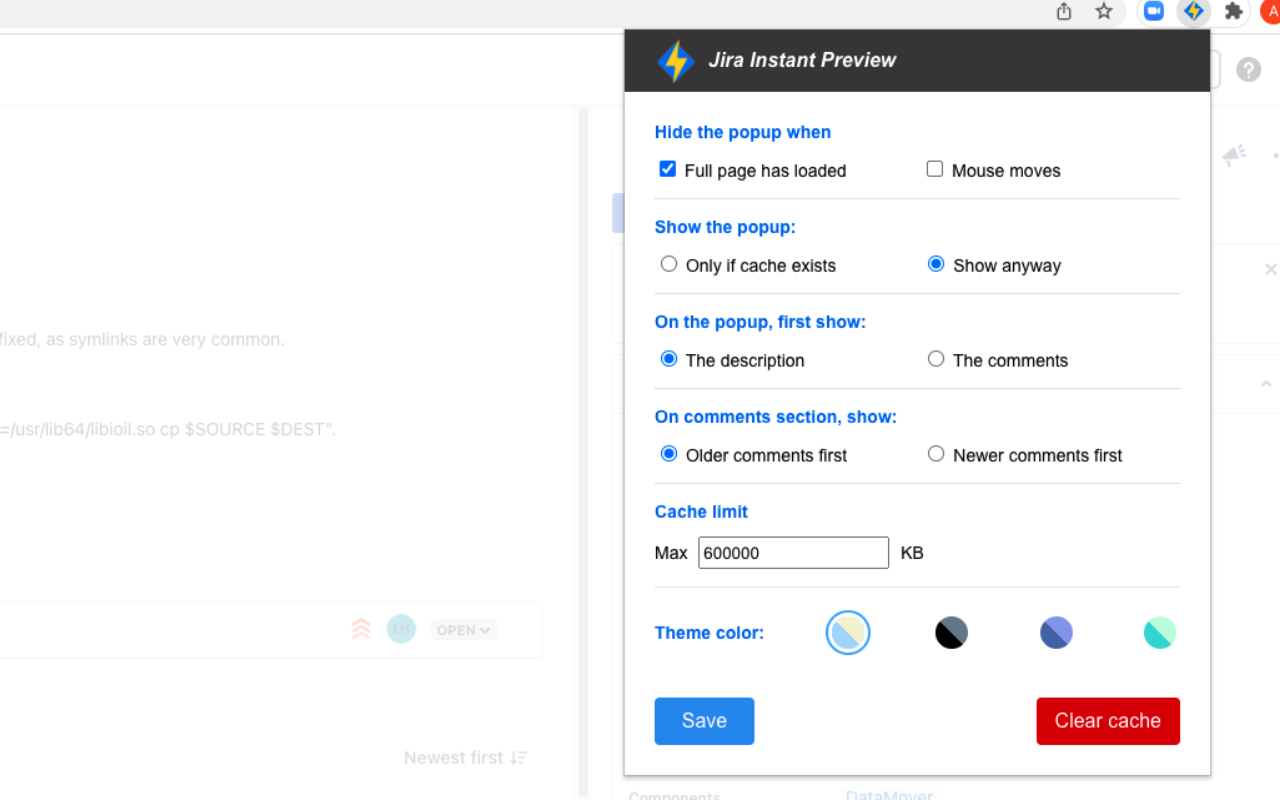Toggle the 'Newest first' sort order
This screenshot has width=1280, height=800.
(x=465, y=758)
